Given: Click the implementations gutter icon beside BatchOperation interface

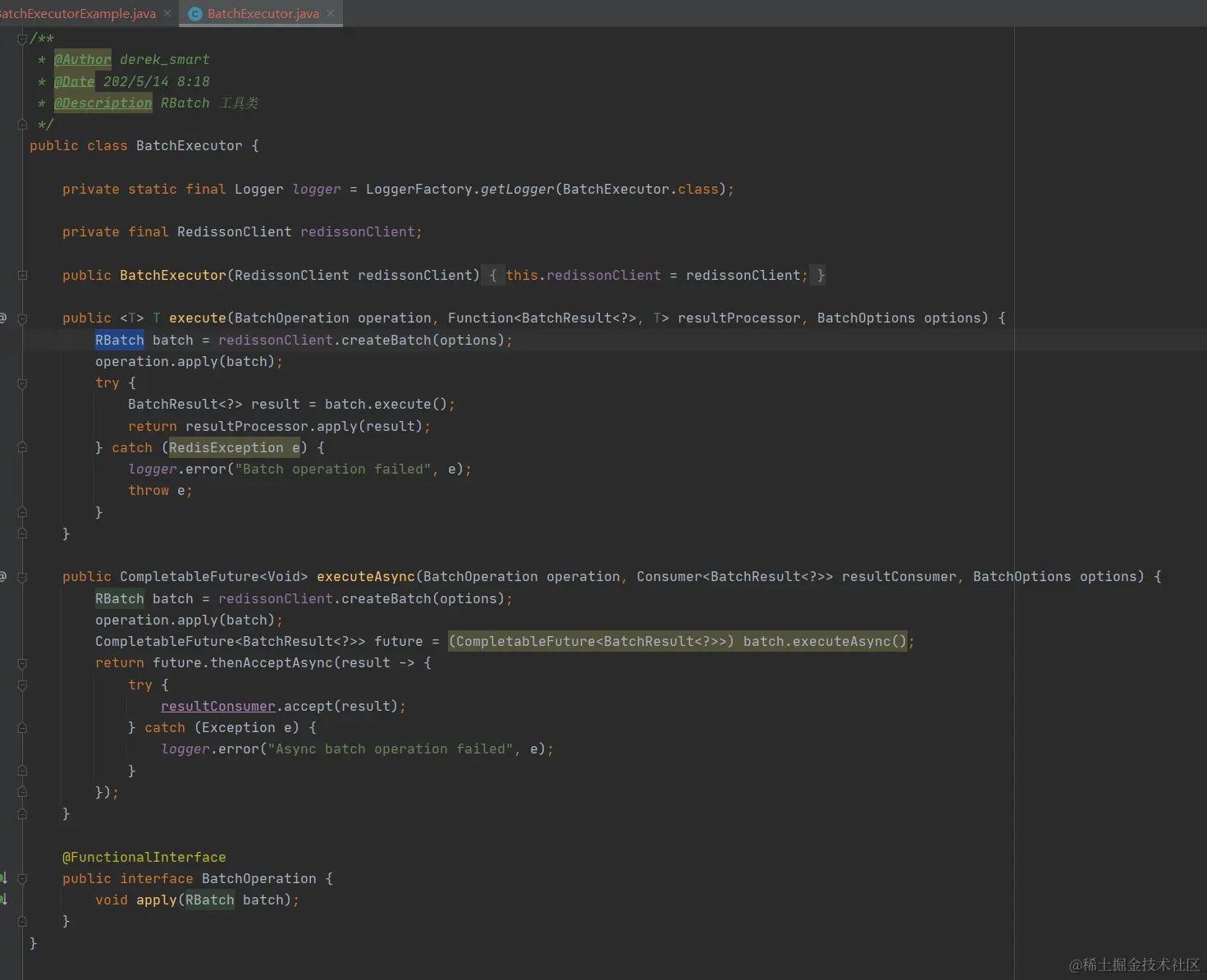Looking at the screenshot, I should pos(3,878).
